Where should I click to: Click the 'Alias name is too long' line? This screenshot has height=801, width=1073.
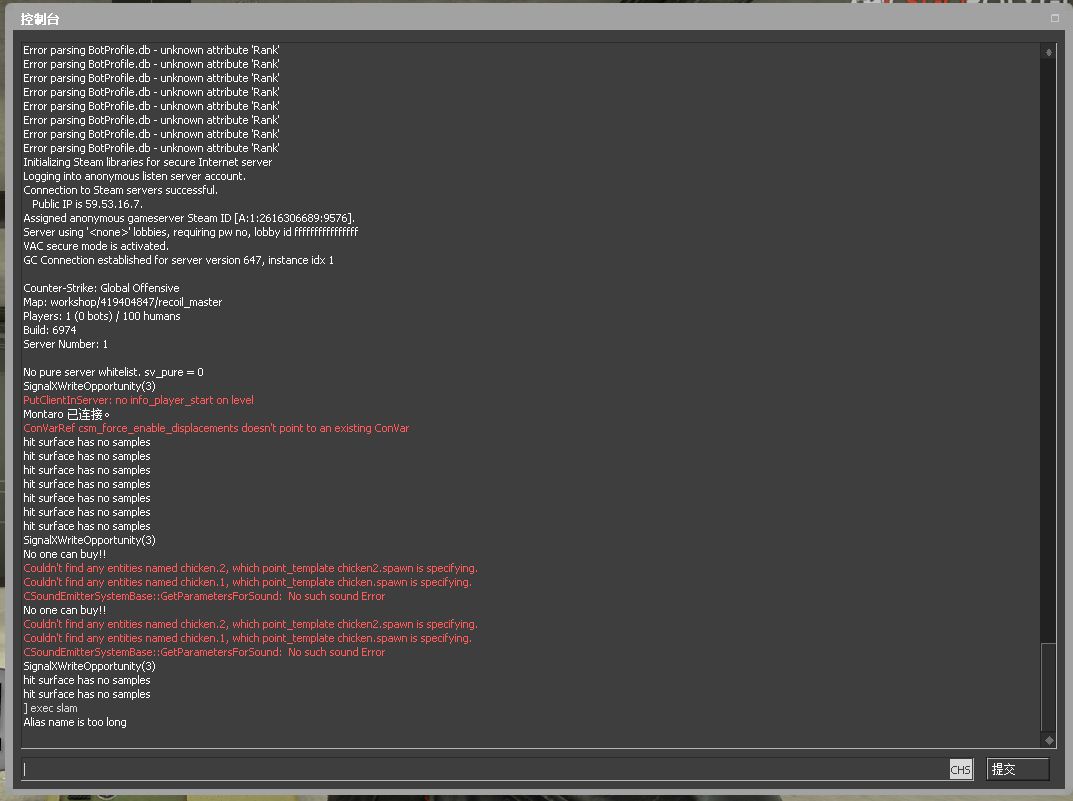75,722
